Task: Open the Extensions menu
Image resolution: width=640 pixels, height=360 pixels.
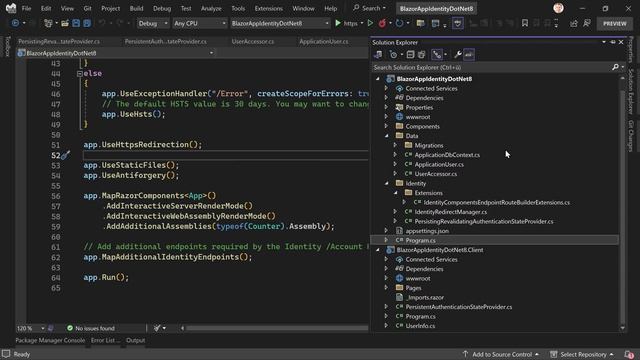Action: 269,8
